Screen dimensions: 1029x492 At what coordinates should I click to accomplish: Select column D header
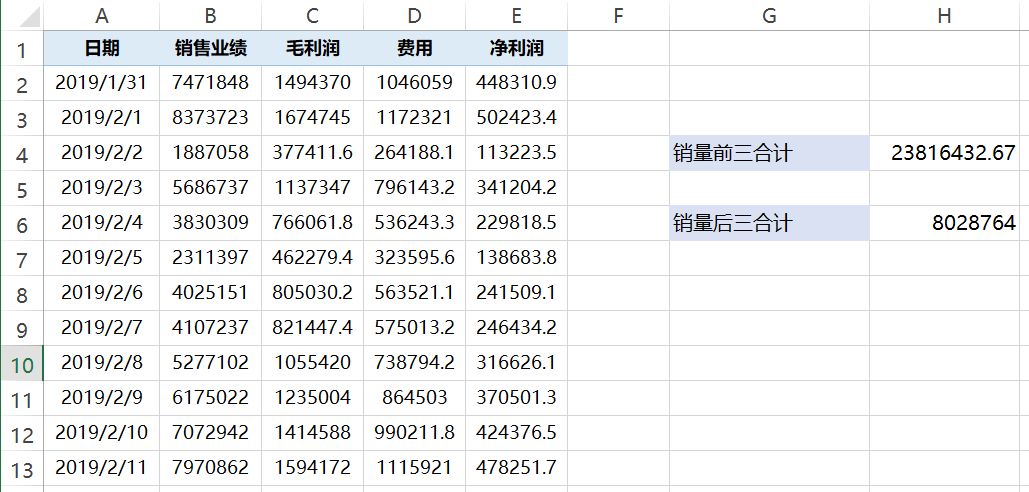[414, 16]
